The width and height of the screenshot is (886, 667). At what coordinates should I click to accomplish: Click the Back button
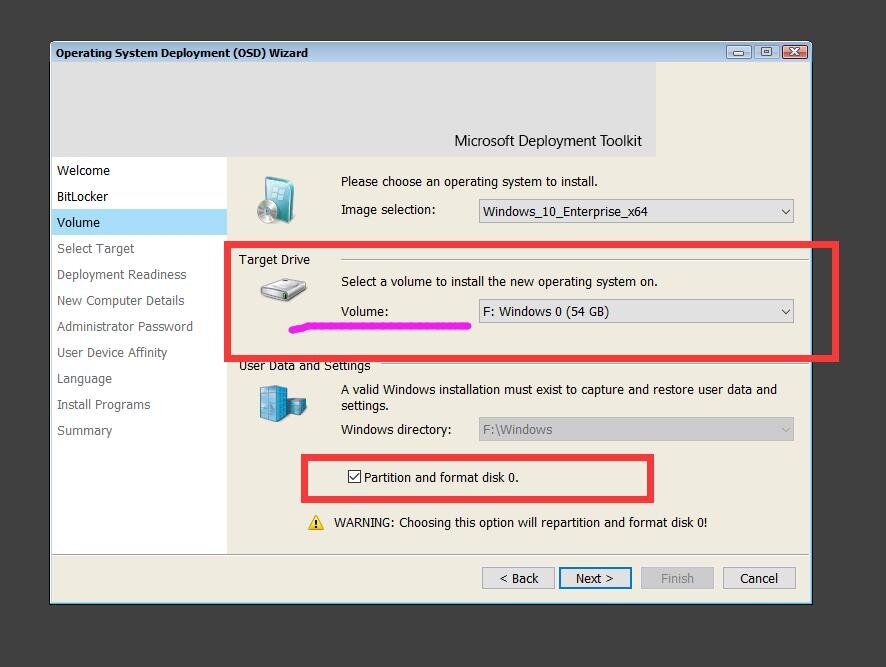(x=518, y=578)
